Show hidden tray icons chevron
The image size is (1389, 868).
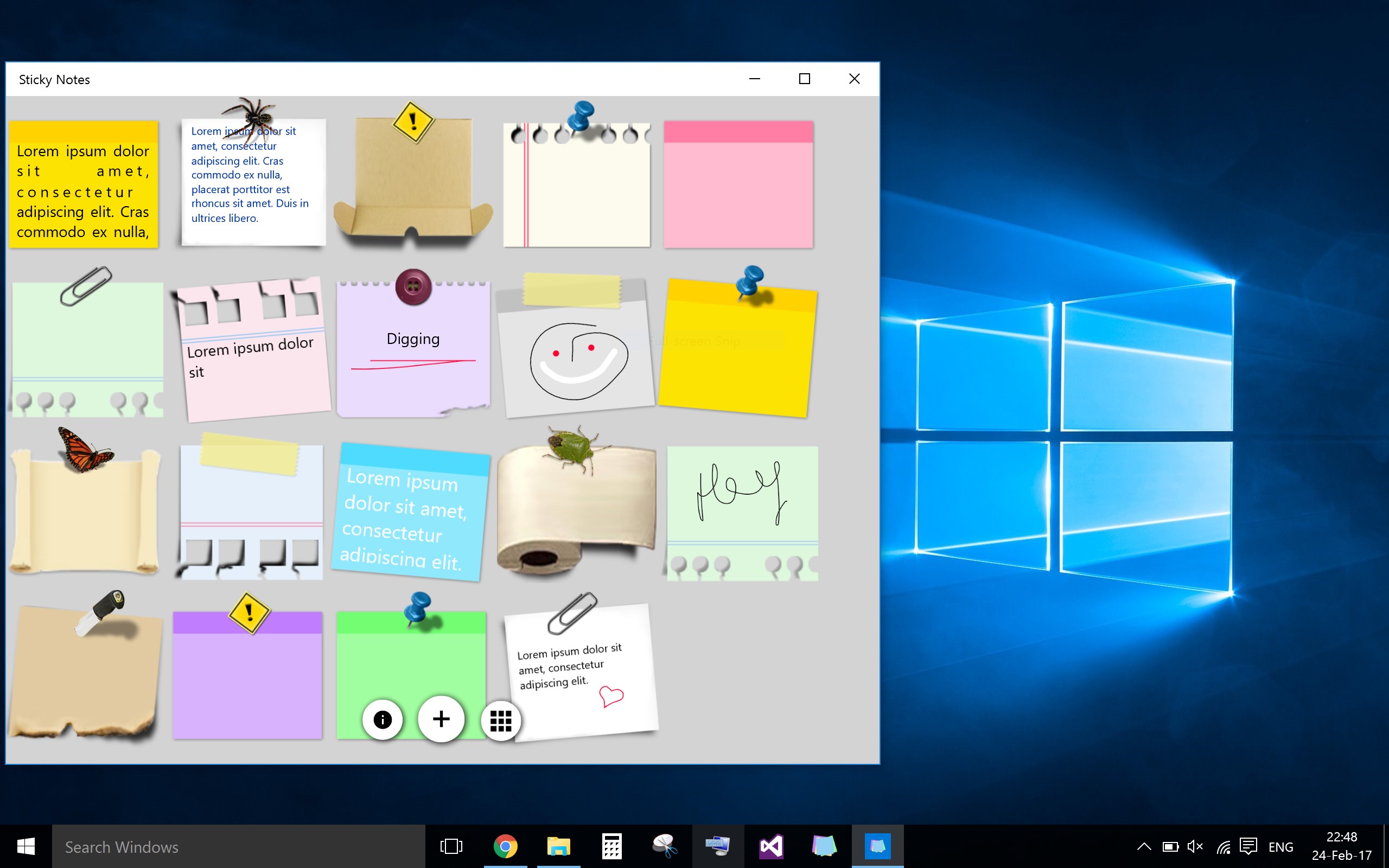pos(1143,846)
